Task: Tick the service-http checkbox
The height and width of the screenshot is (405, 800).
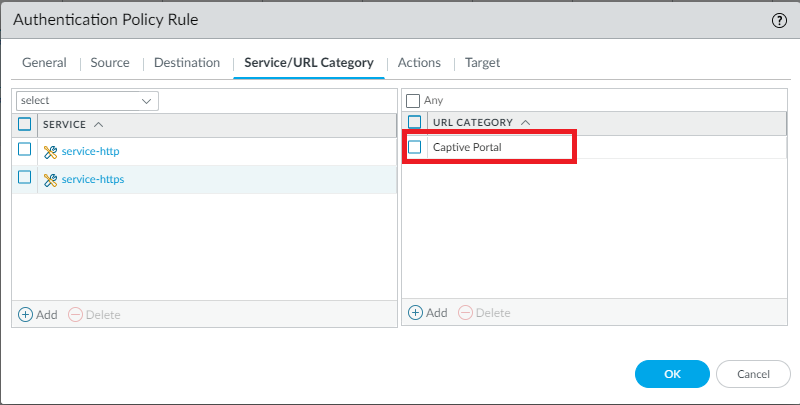Action: tap(25, 150)
